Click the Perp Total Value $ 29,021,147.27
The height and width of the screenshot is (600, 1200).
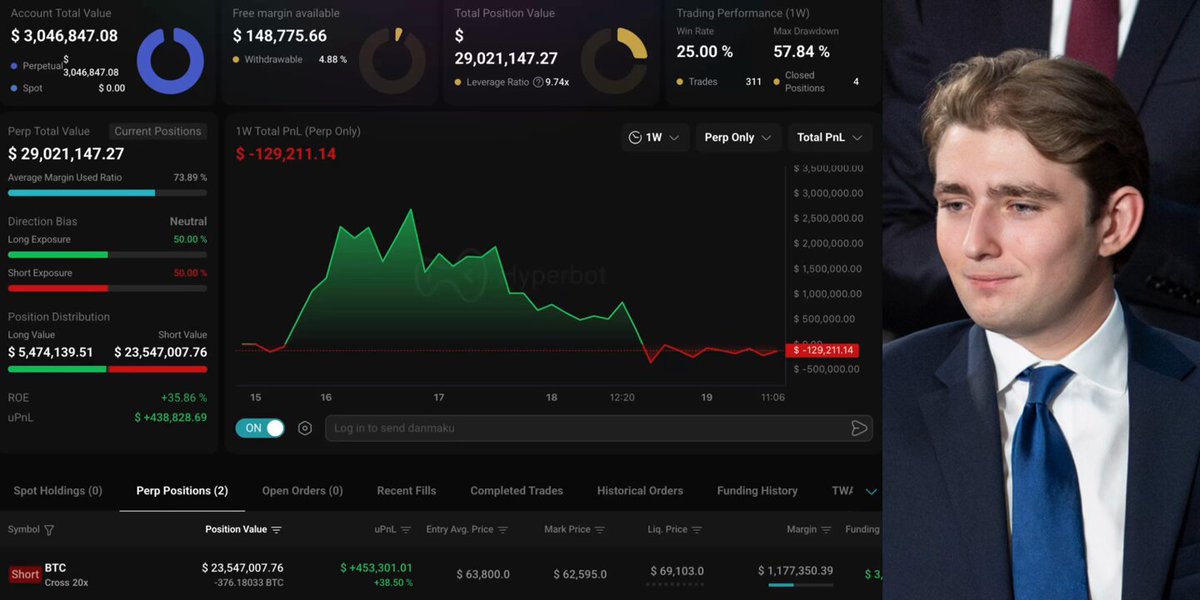pyautogui.click(x=66, y=154)
